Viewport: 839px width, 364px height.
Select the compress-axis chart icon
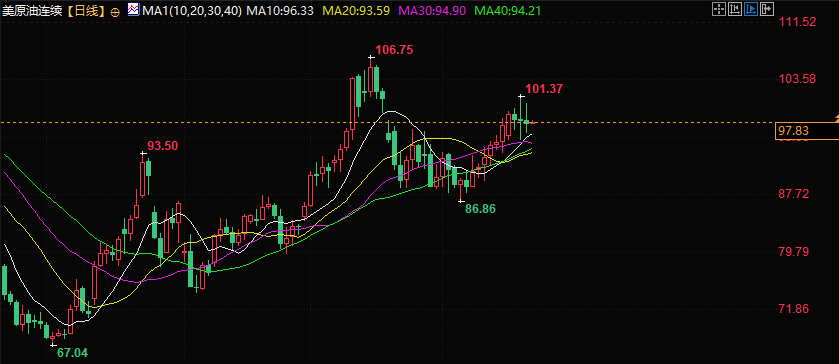coord(735,9)
